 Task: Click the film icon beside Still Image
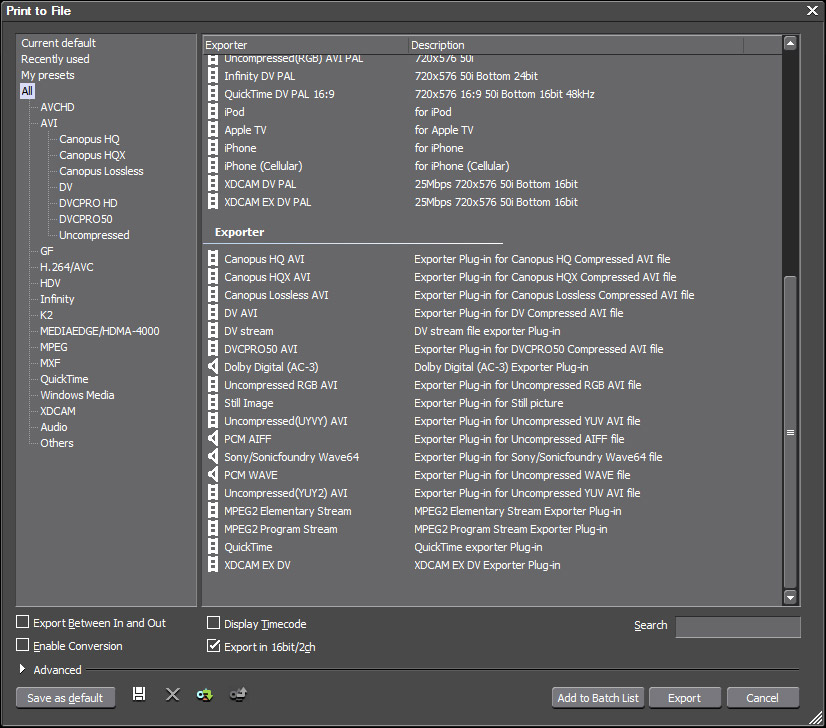pos(213,403)
